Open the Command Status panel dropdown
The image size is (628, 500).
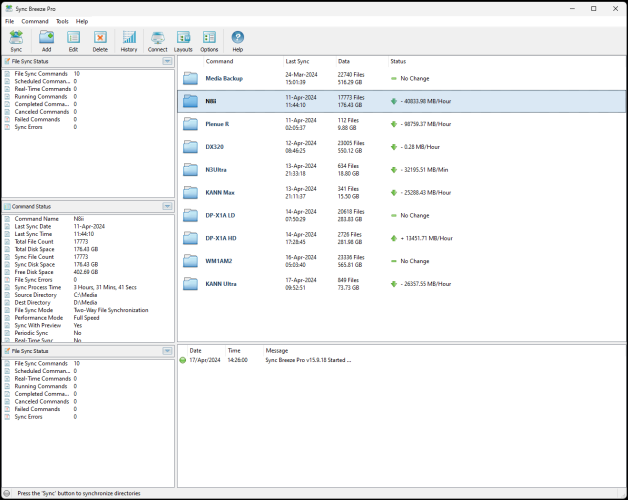pos(167,206)
